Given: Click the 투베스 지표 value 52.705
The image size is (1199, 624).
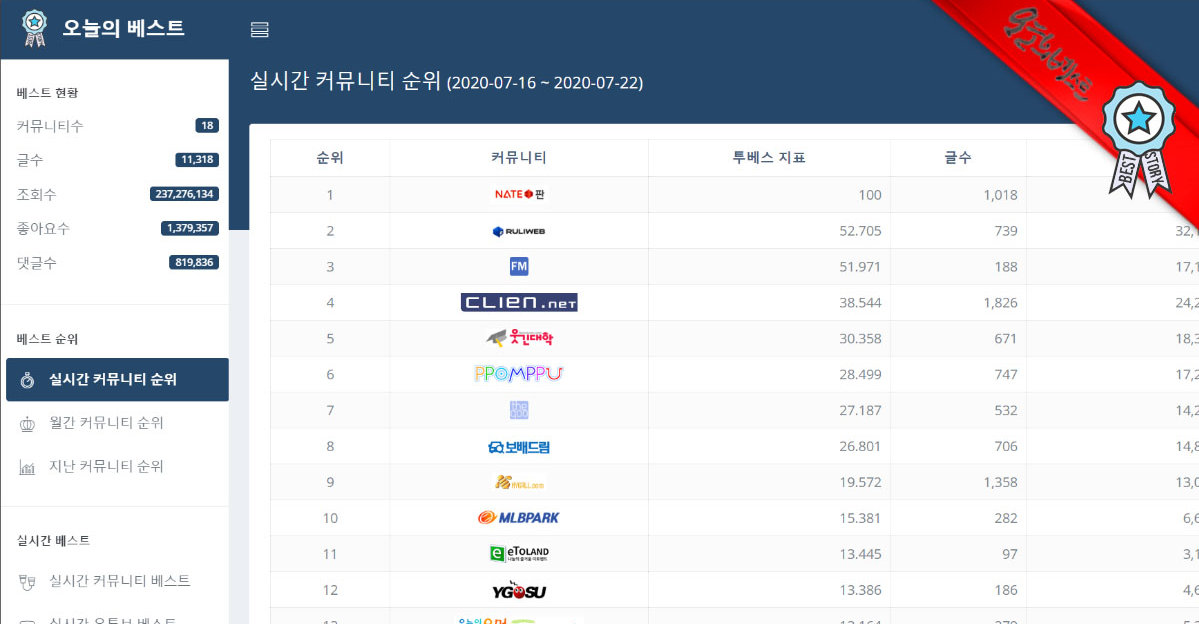Looking at the screenshot, I should click(860, 231).
